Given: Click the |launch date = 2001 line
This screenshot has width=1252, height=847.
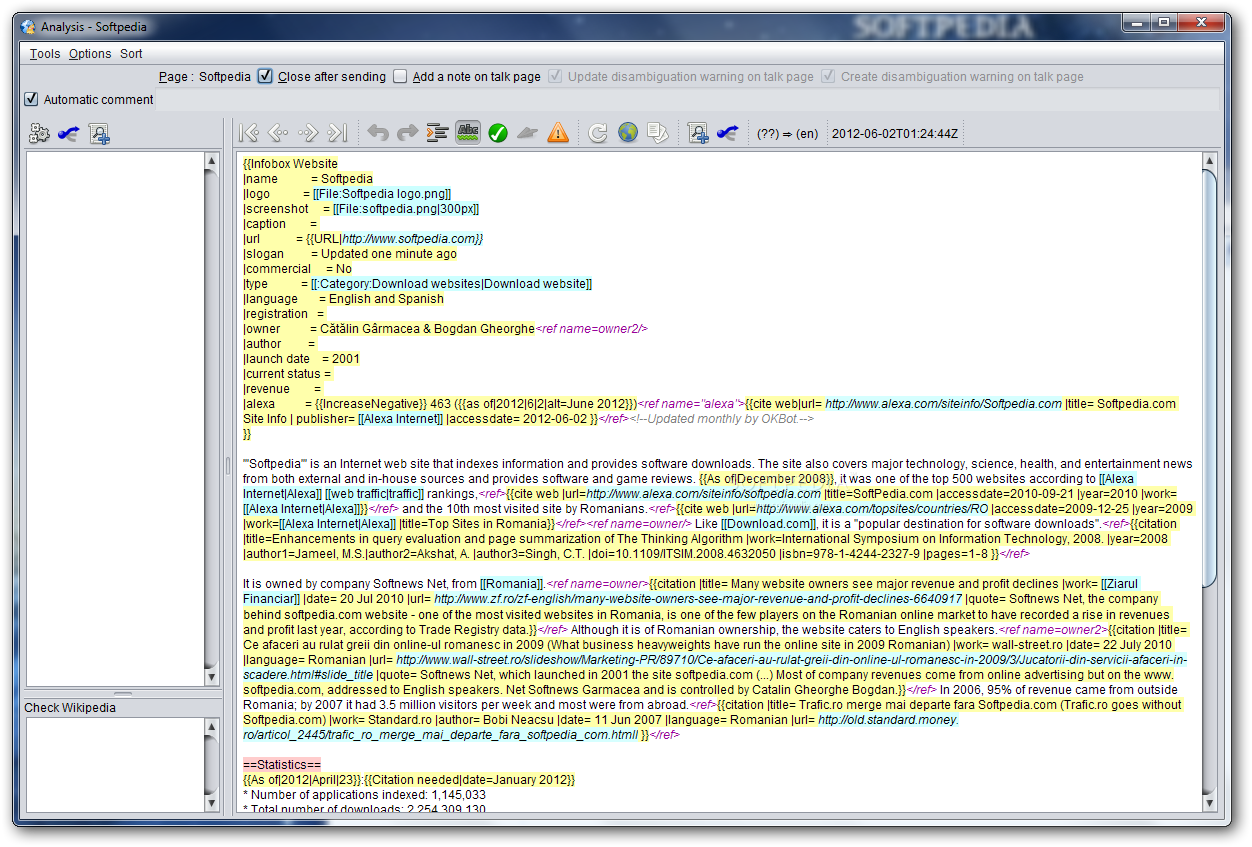Looking at the screenshot, I should [x=301, y=359].
